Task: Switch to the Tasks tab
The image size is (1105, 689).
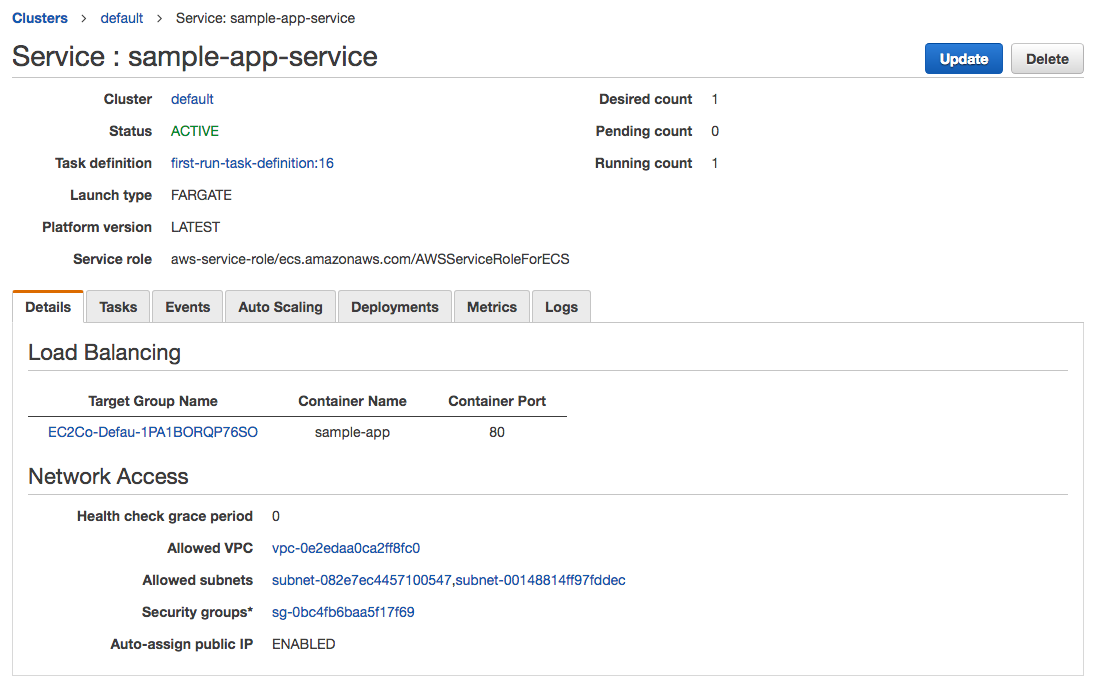Action: 118,307
